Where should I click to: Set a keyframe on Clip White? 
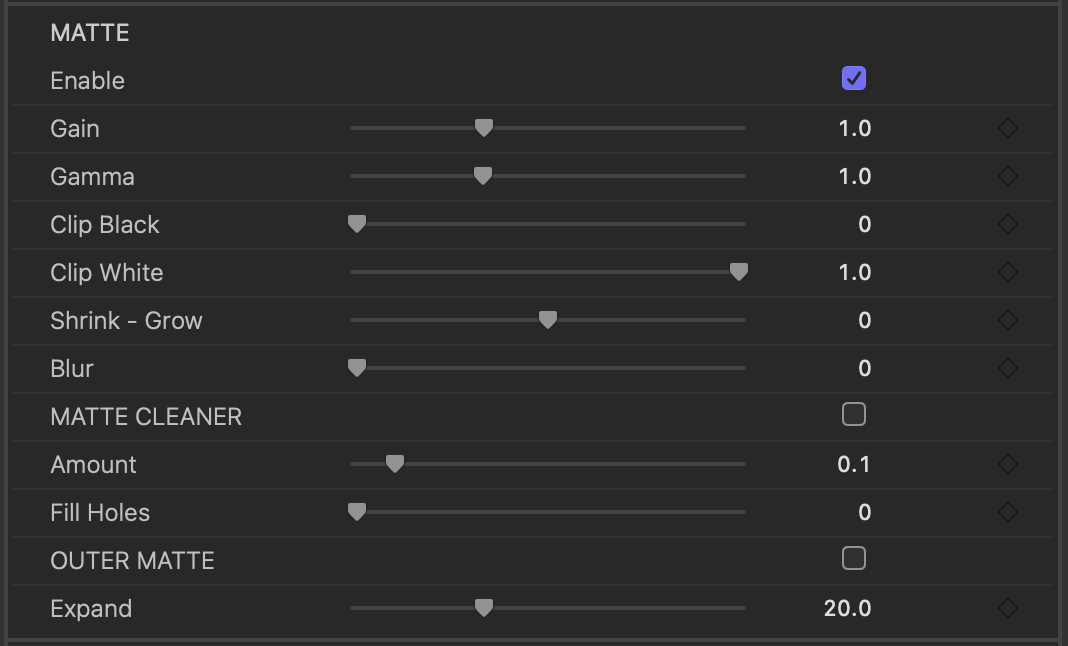[x=1007, y=272]
